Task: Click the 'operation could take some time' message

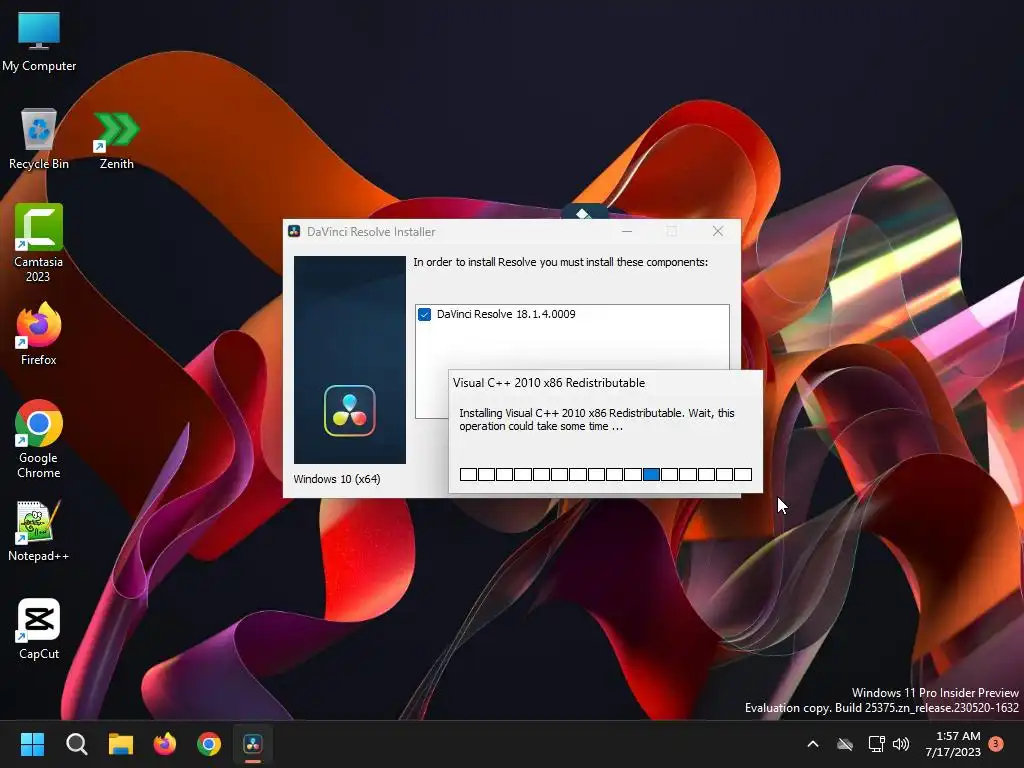Action: [597, 419]
